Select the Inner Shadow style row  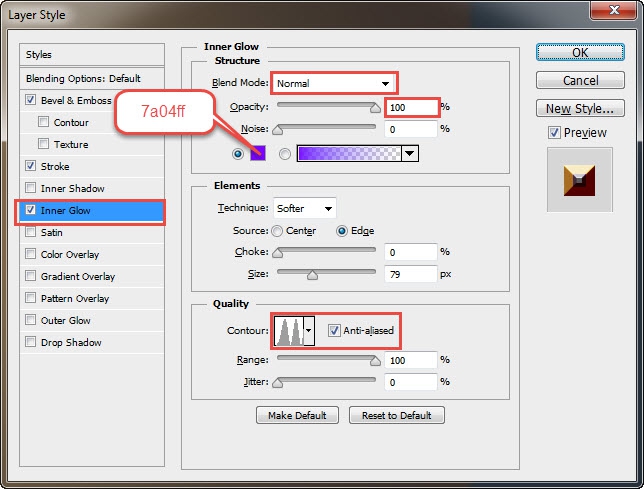[92, 188]
